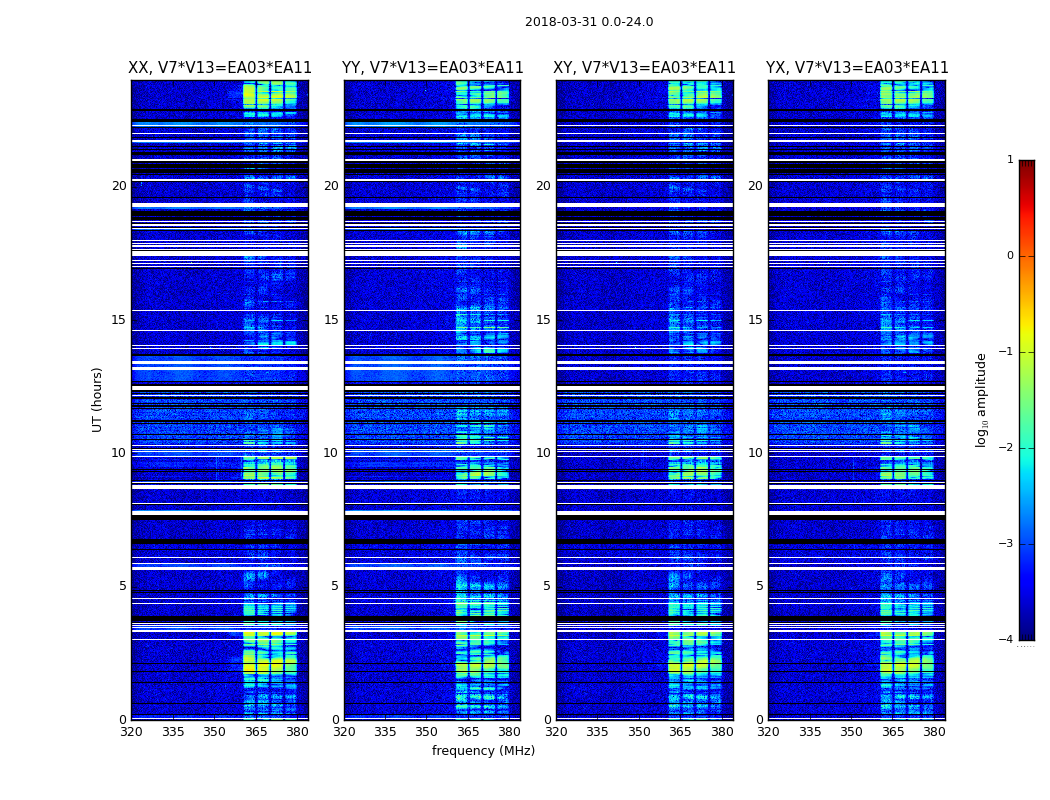Click the "log10 amplitude" colorbar label
This screenshot has height=800, width=1050.
[982, 399]
